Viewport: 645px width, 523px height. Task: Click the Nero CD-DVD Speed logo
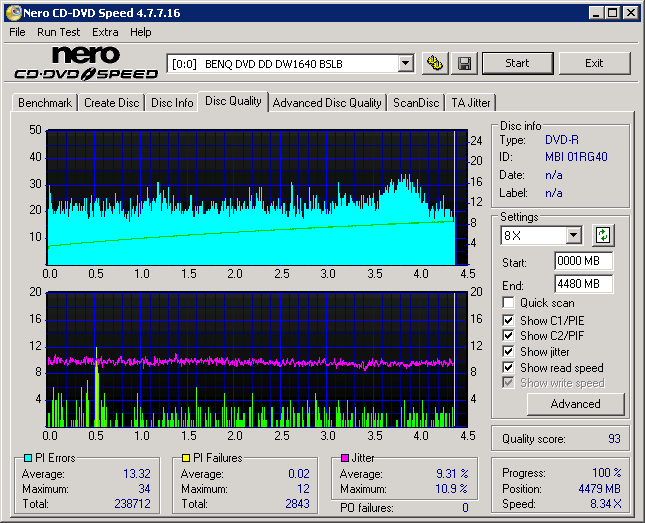point(86,63)
